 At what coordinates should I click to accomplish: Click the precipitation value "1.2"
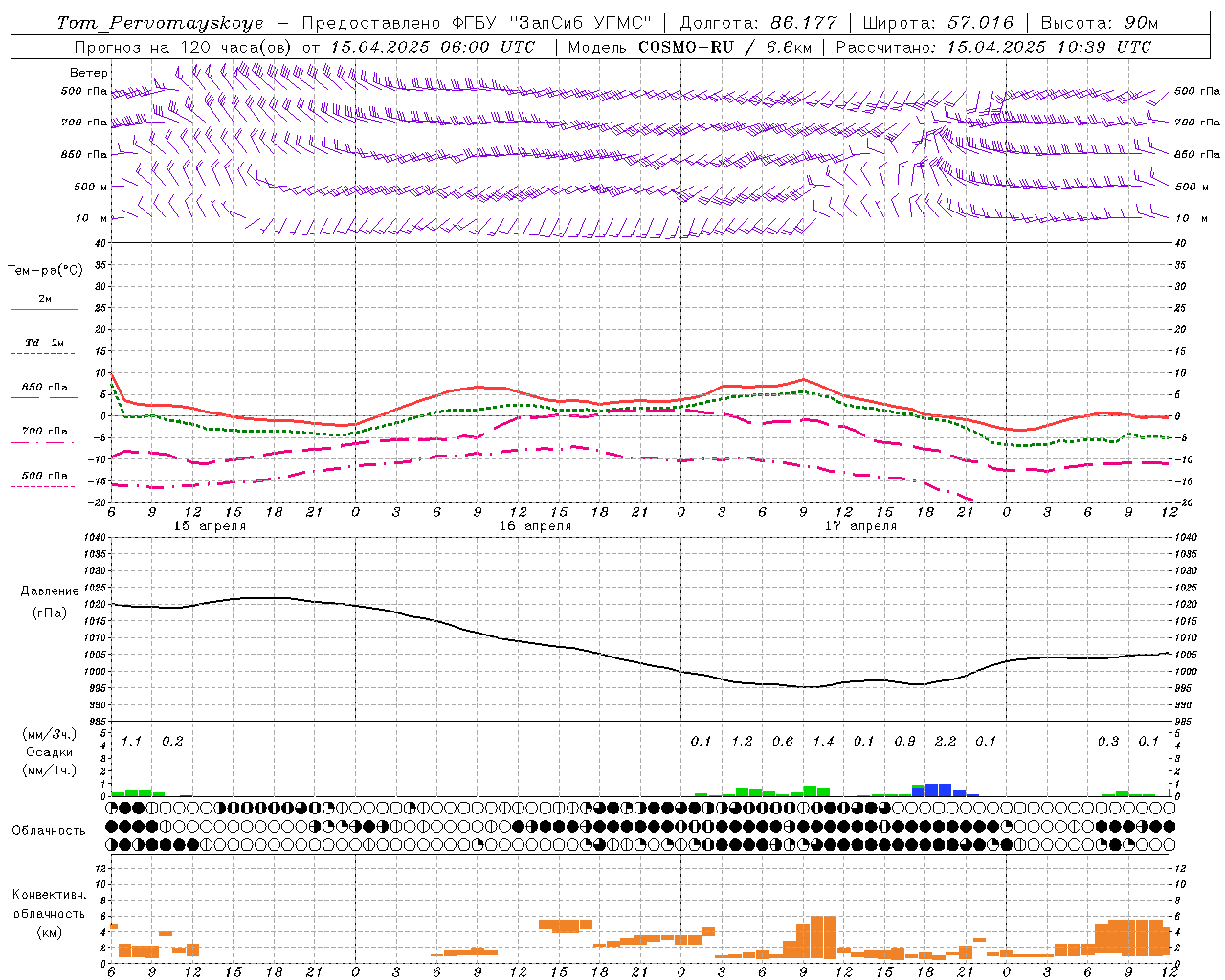[742, 741]
